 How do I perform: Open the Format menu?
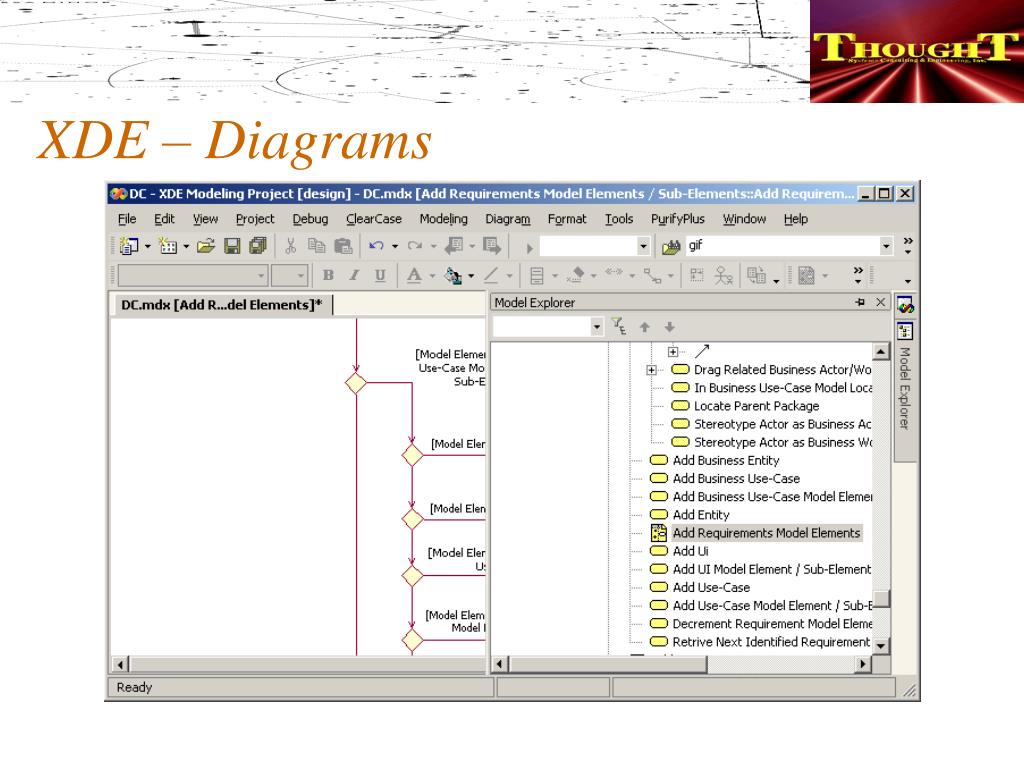click(567, 219)
